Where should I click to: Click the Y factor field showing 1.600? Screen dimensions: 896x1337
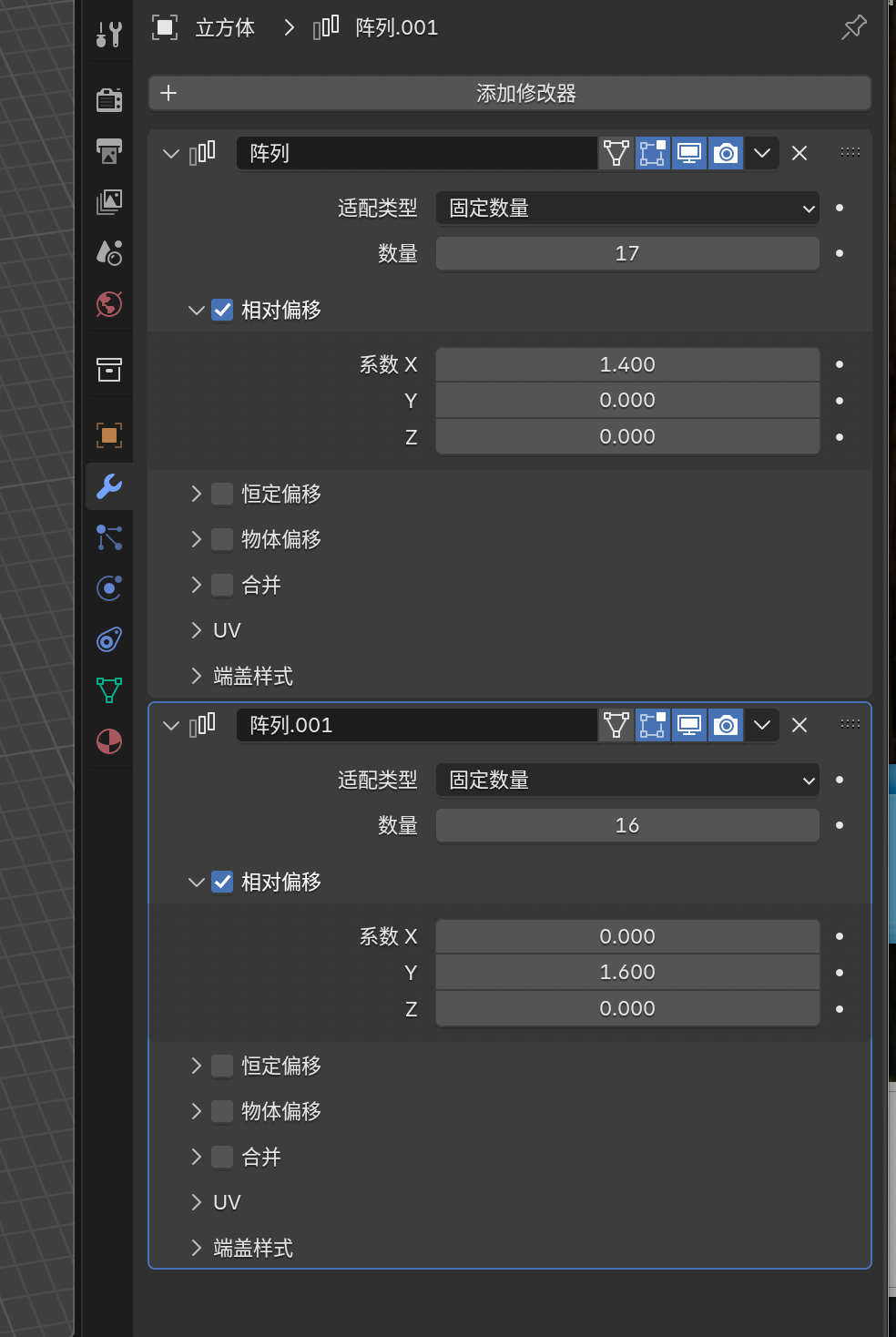click(x=627, y=972)
